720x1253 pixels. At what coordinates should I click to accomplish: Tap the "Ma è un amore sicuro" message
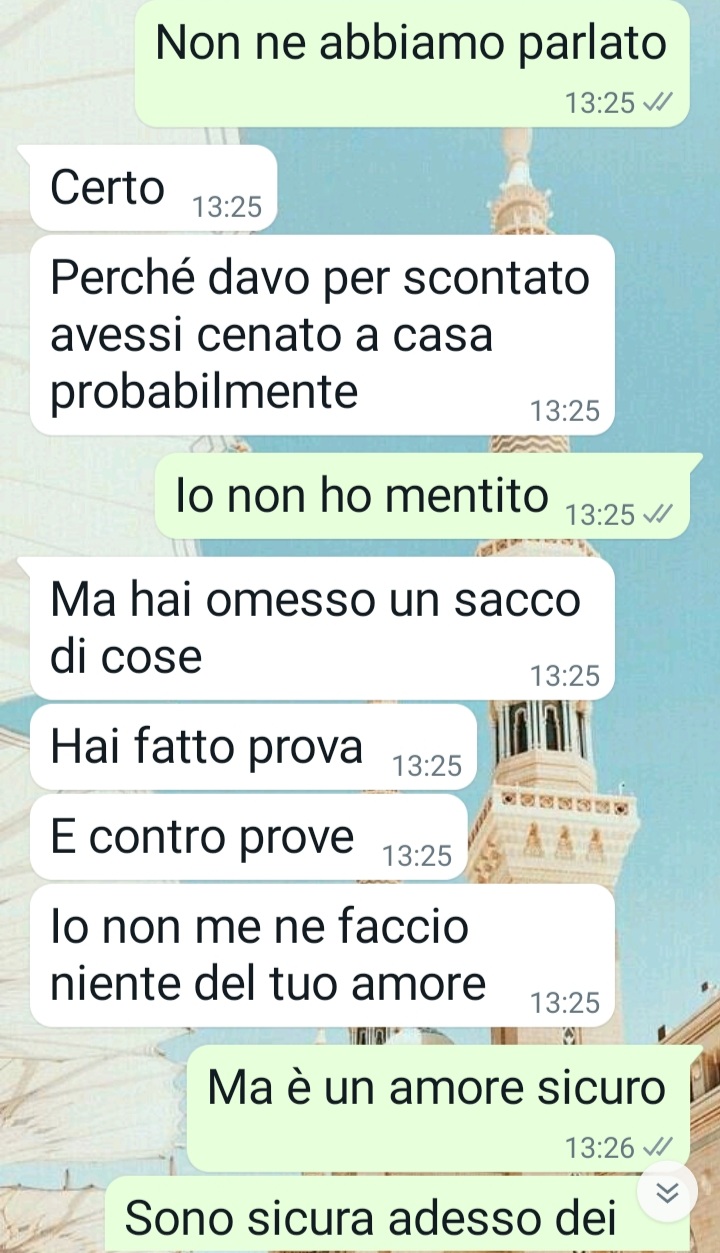tap(440, 1108)
